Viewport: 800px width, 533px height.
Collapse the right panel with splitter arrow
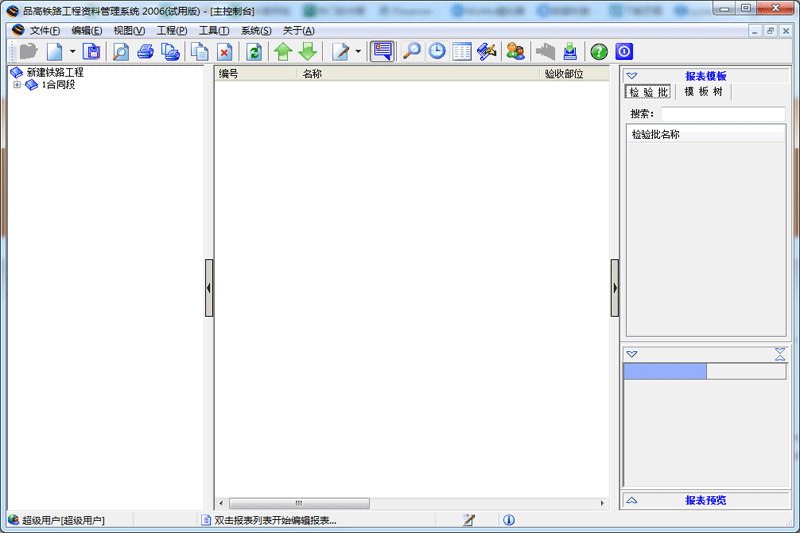coord(615,288)
